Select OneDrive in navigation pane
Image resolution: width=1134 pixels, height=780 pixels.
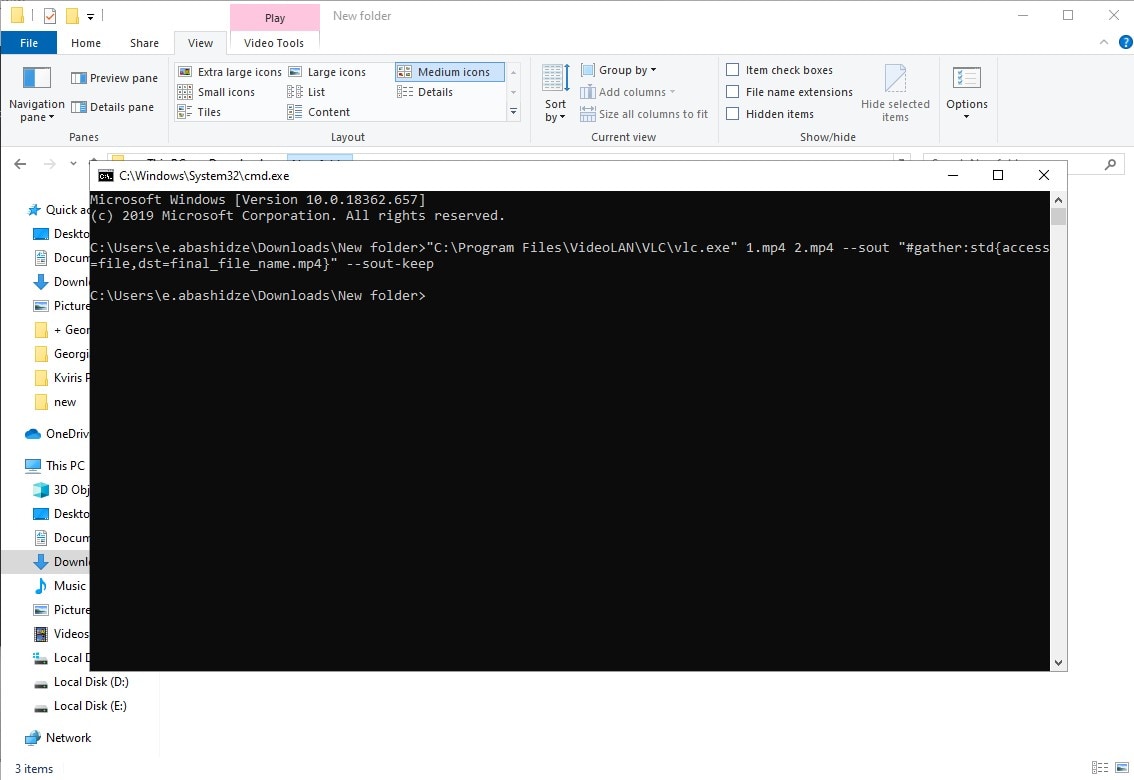point(58,434)
